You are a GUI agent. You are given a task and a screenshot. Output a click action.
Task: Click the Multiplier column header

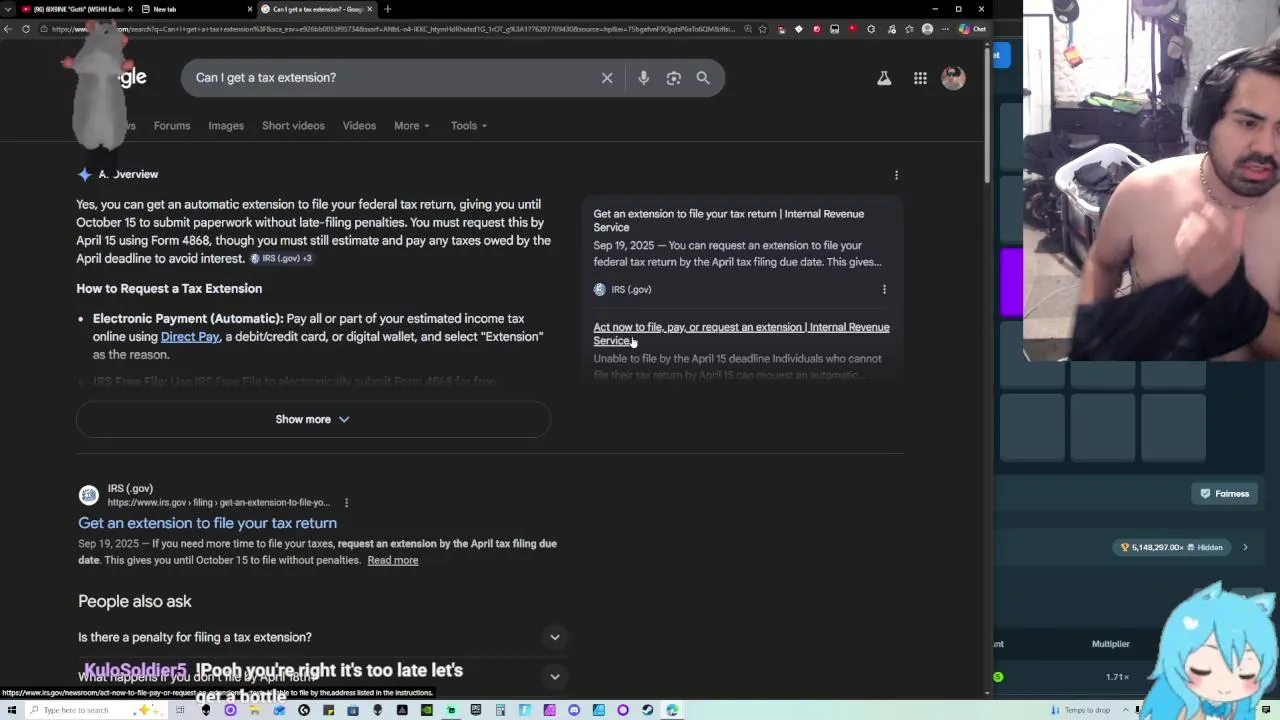pyautogui.click(x=1110, y=644)
